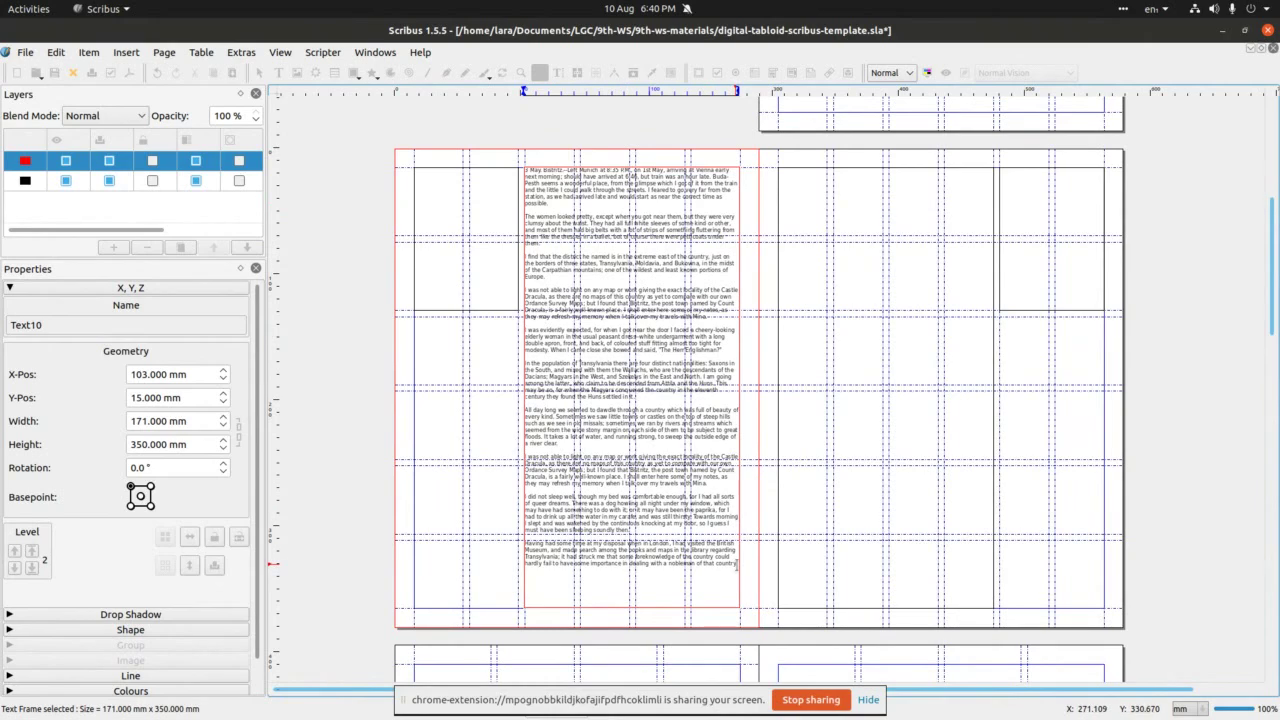Move layer down with arrow button
Image resolution: width=1280 pixels, height=720 pixels.
coord(247,247)
